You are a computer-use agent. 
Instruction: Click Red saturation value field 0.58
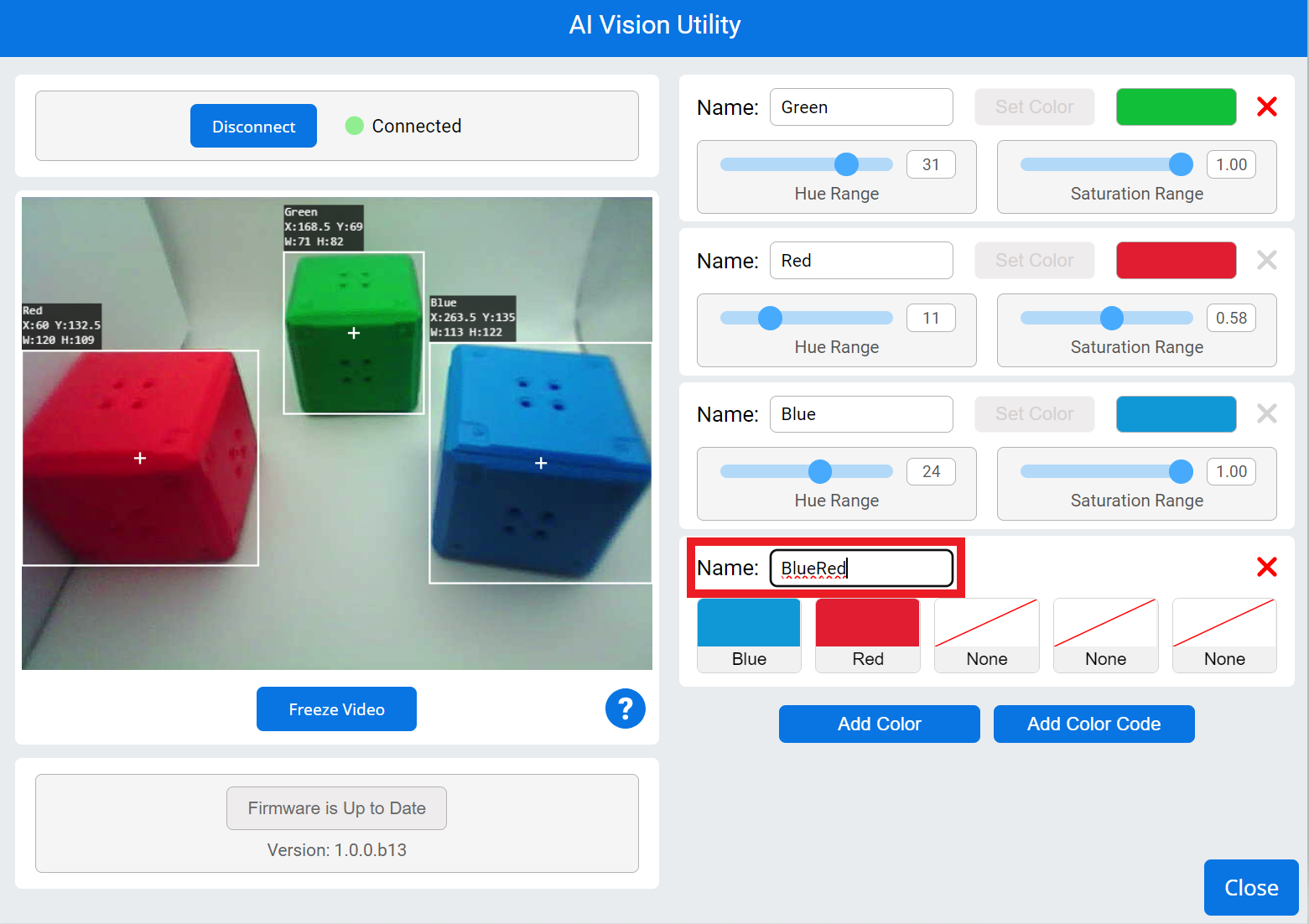click(x=1231, y=318)
